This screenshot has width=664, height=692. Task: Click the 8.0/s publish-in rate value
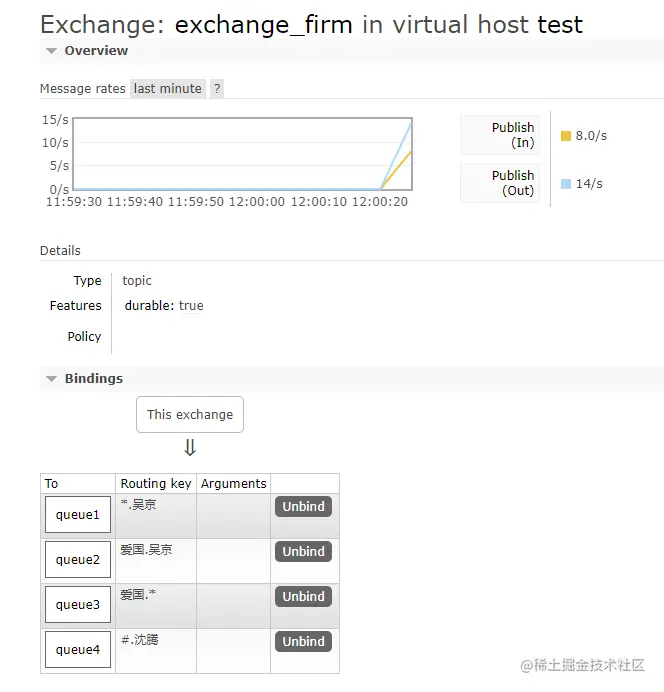[591, 136]
